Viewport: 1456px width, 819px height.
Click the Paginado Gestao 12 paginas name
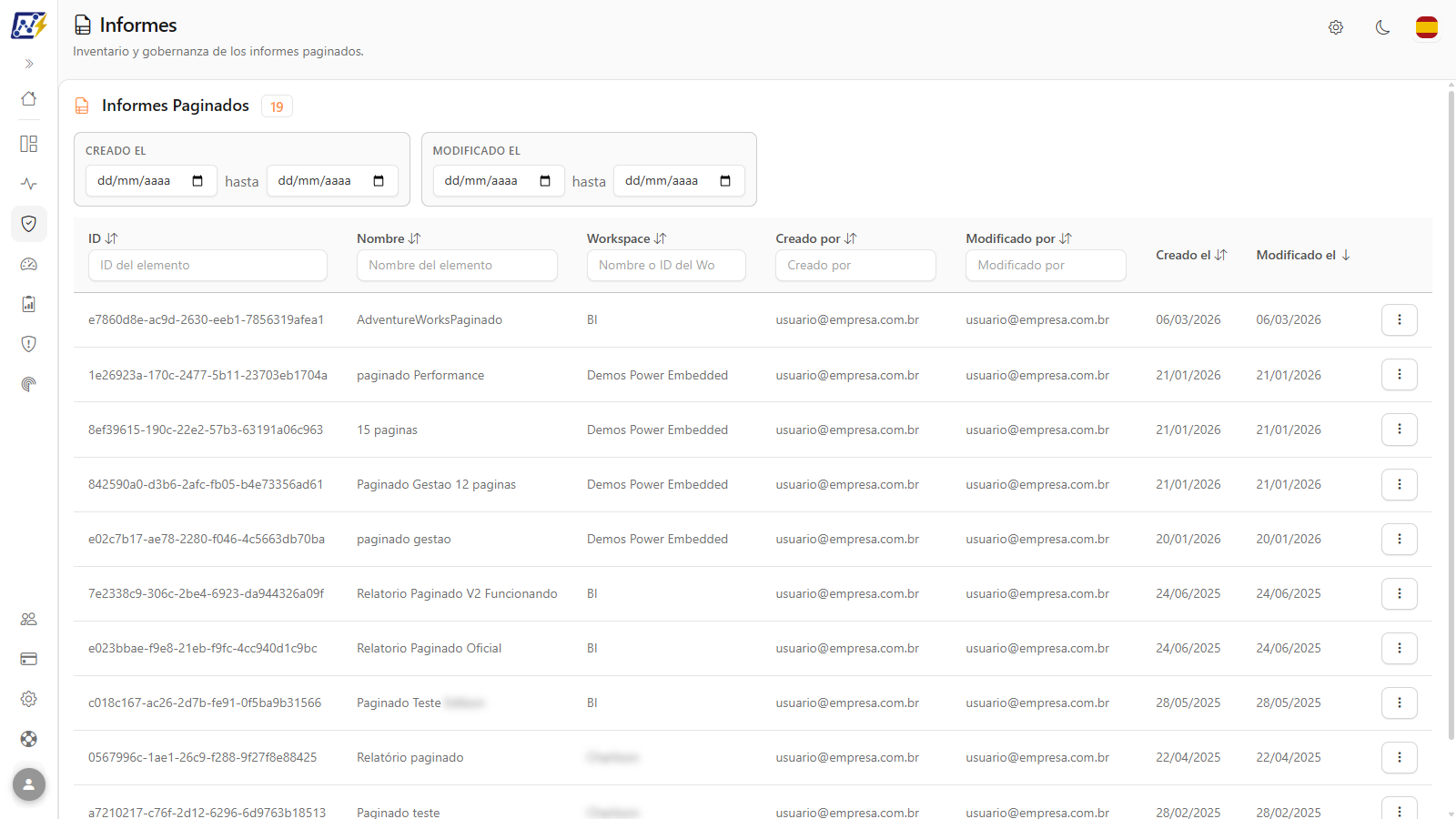[x=436, y=484]
